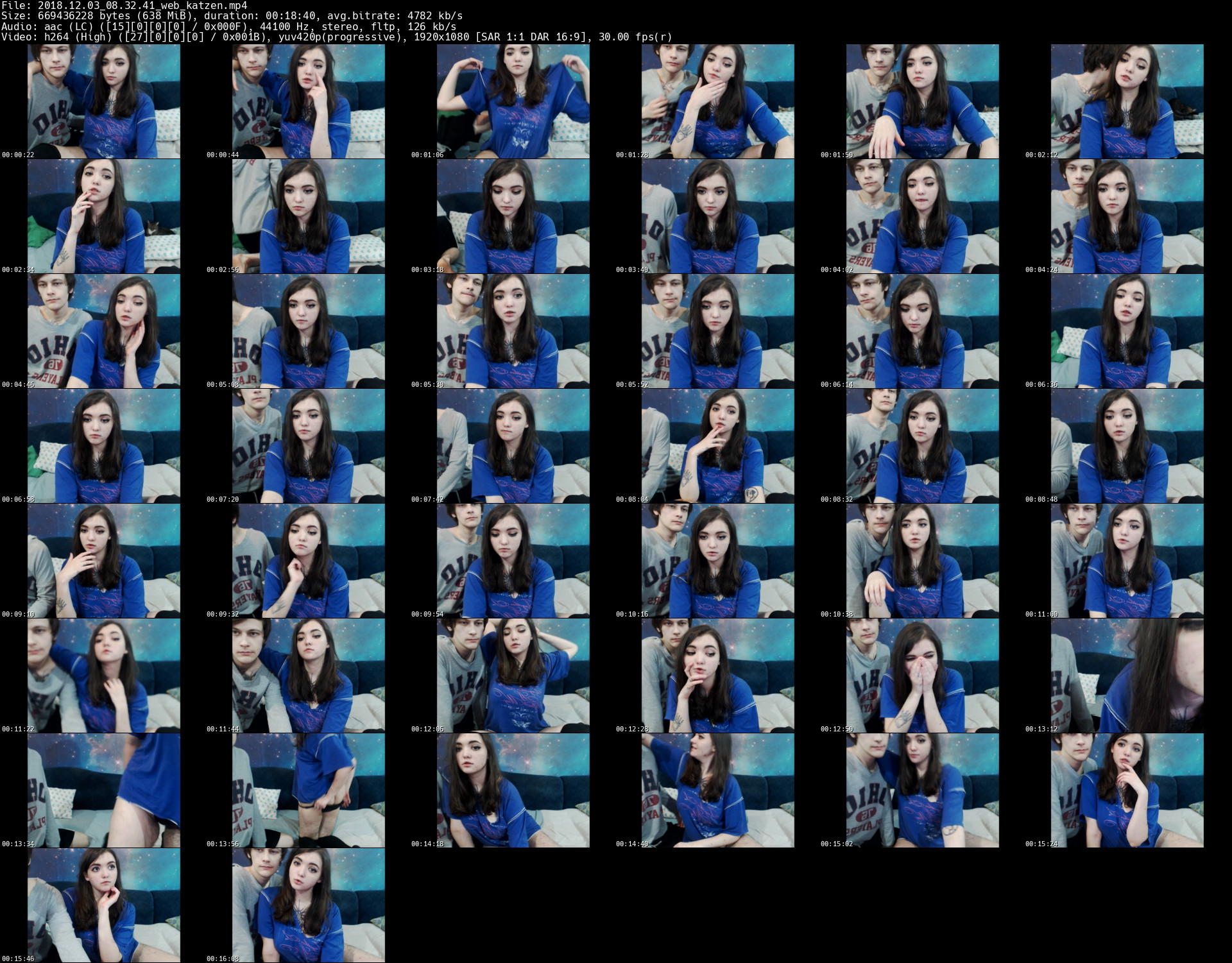Select the frame at 00:10:38
The height and width of the screenshot is (963, 1232).
[x=923, y=561]
